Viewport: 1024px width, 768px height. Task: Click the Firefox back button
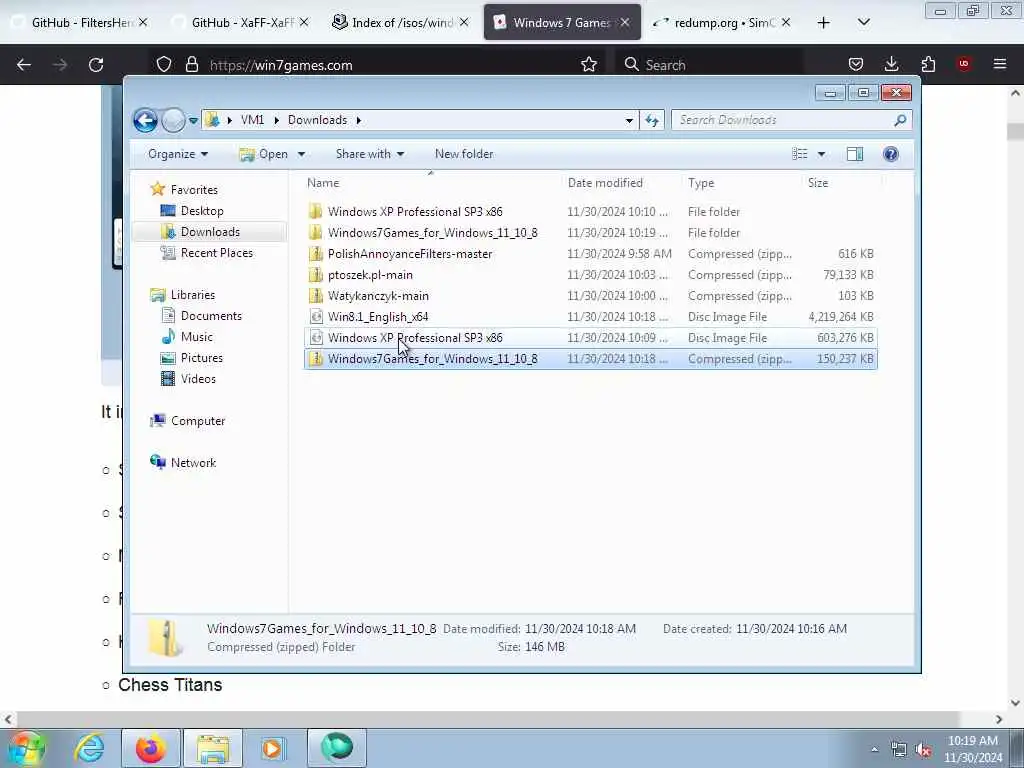pos(24,65)
